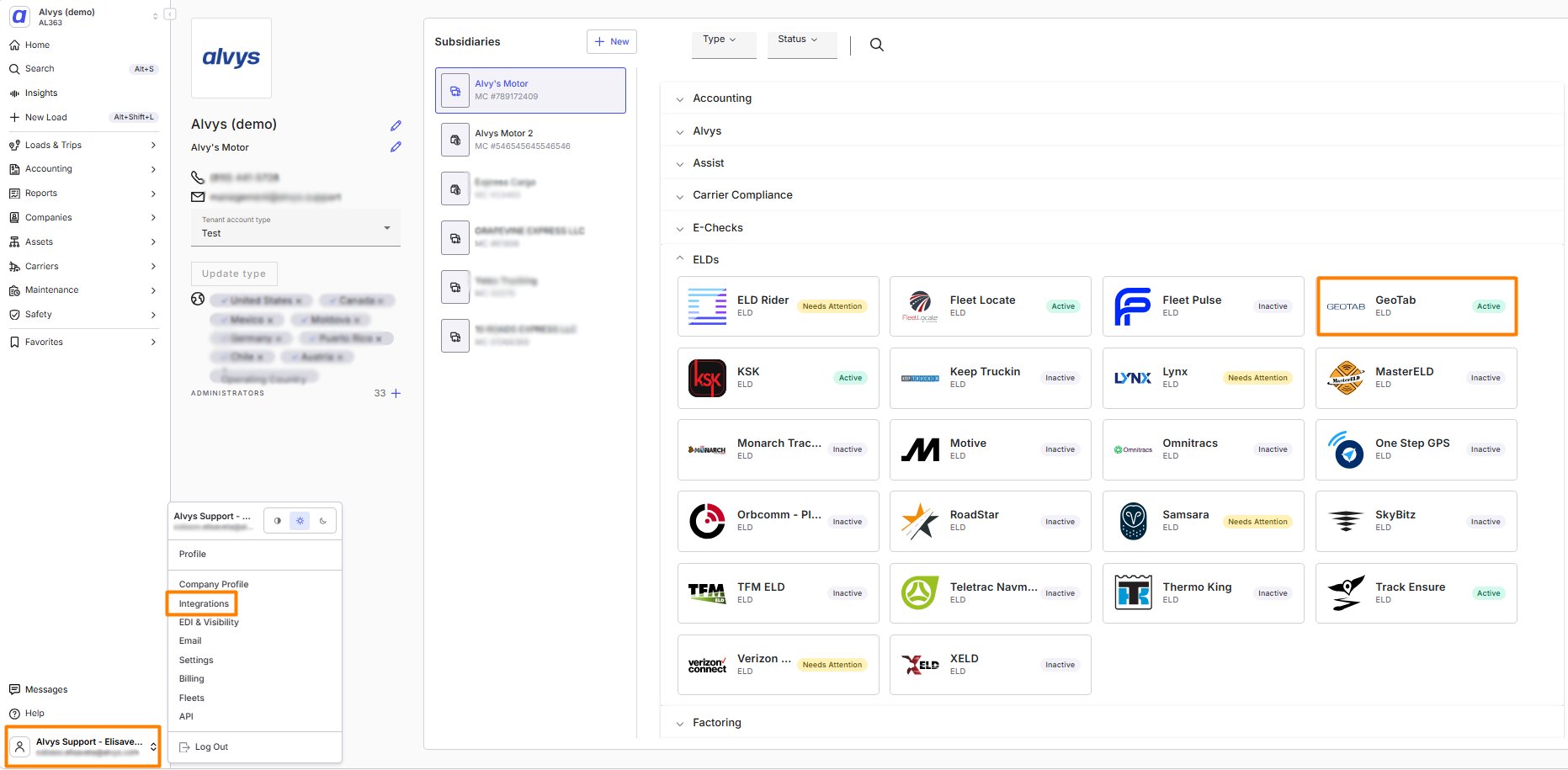Open the Type filter dropdown
This screenshot has height=770, width=1568.
click(724, 44)
